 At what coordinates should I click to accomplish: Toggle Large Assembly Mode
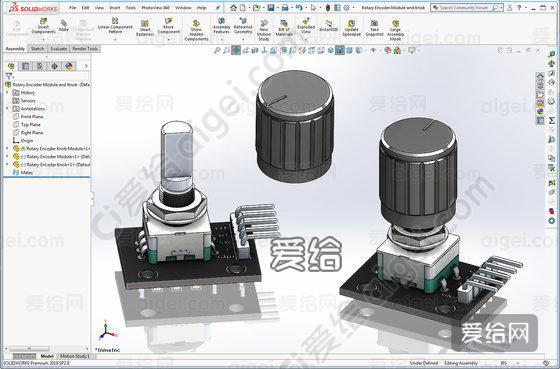(x=395, y=30)
